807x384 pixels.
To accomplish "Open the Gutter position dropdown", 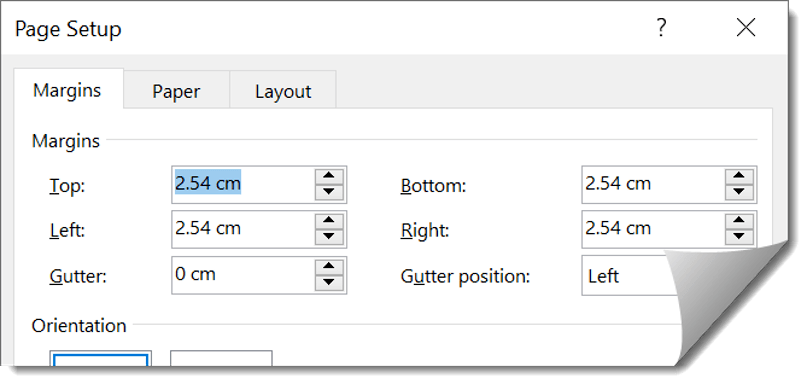I will click(x=630, y=276).
